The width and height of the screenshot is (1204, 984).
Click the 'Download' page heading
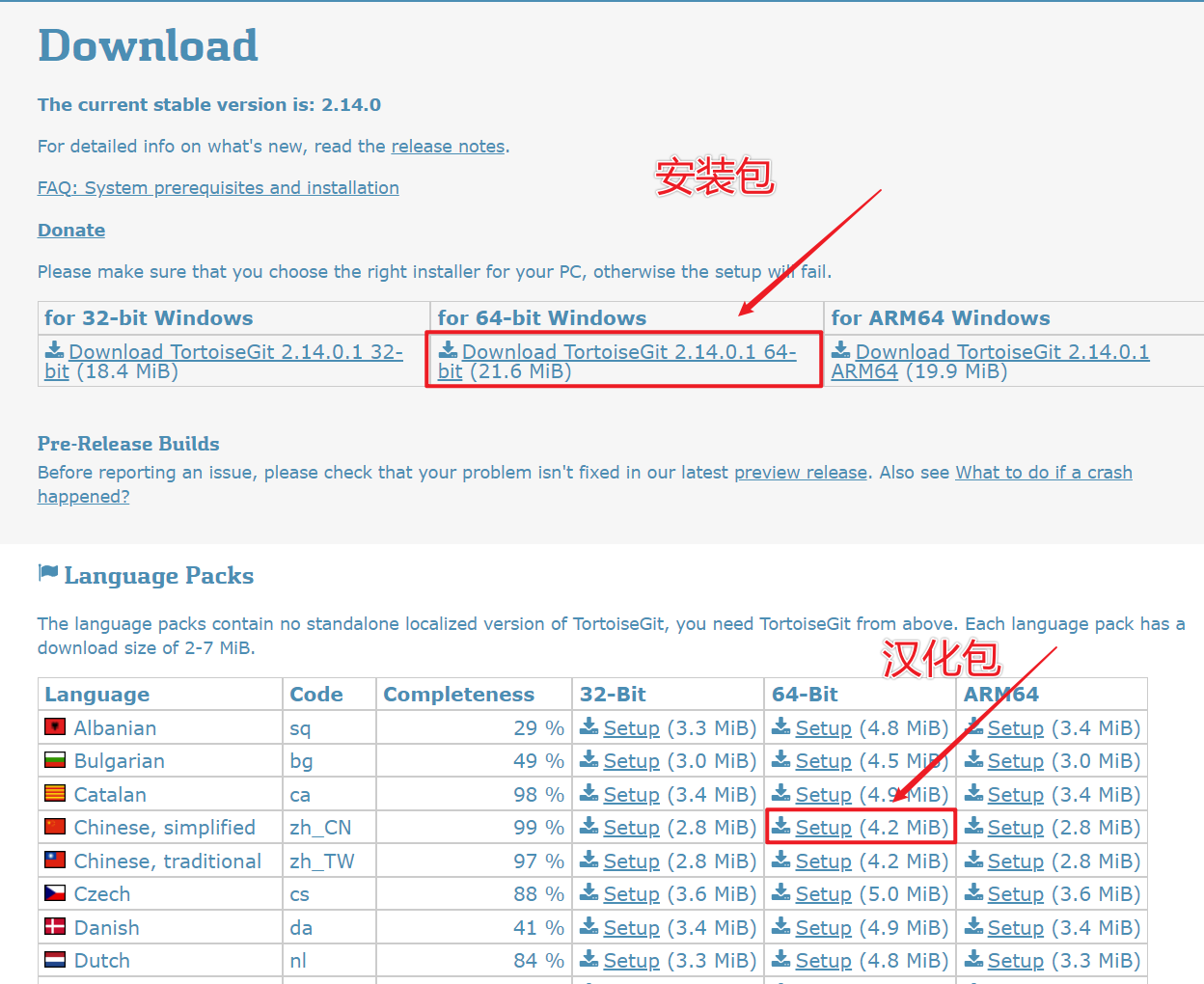tap(148, 45)
